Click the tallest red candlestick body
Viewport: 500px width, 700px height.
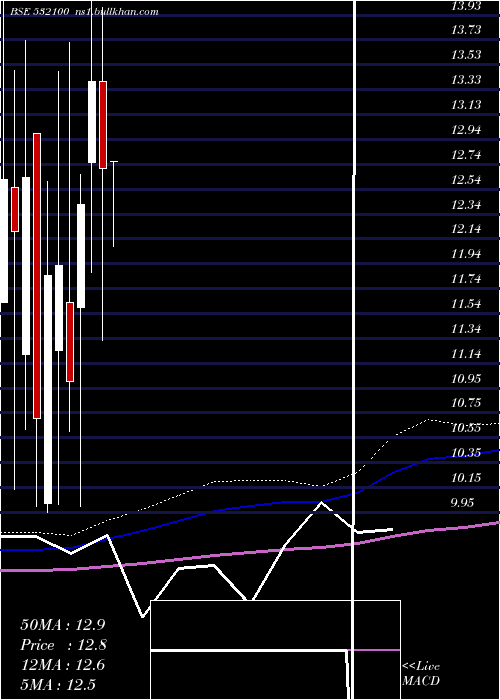click(37, 276)
